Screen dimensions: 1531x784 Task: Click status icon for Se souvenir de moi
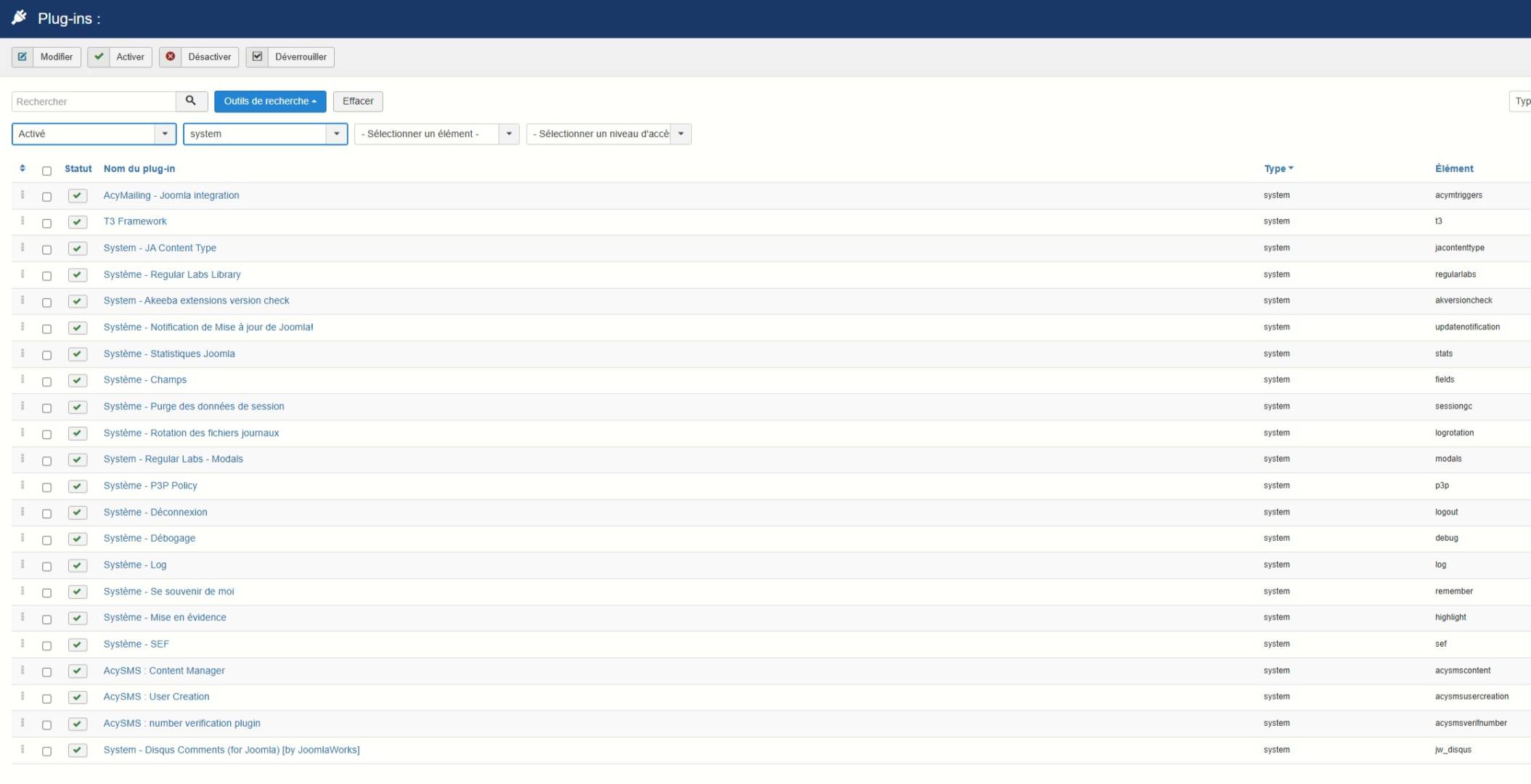tap(78, 592)
